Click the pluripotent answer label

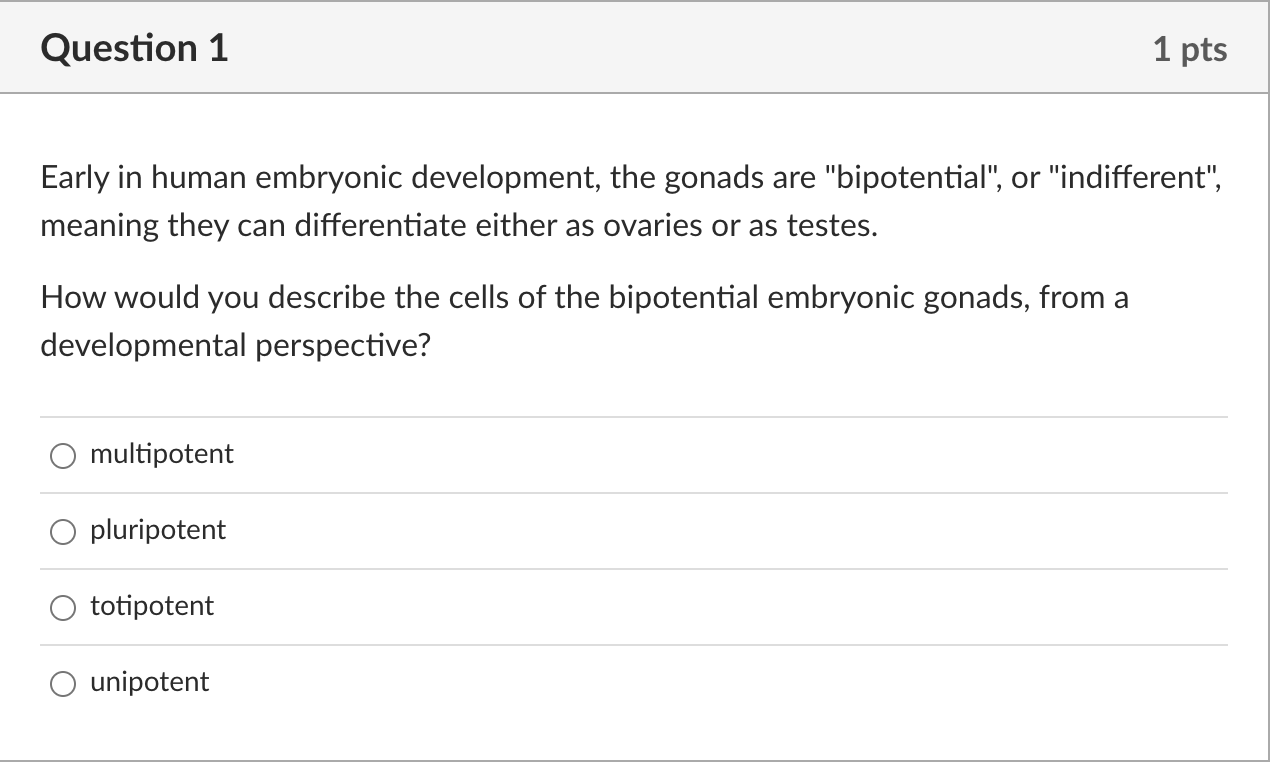coord(156,531)
